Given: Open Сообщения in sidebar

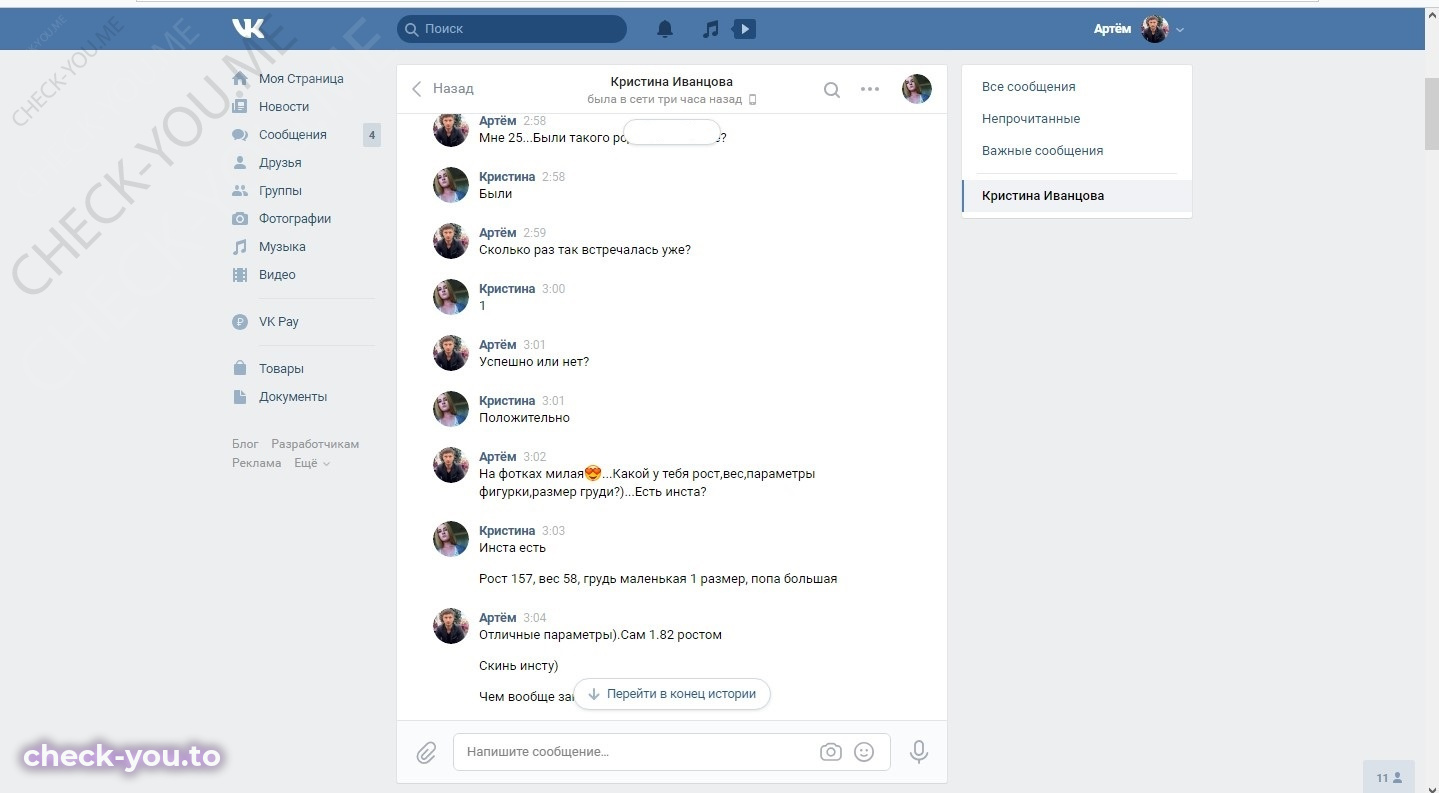Looking at the screenshot, I should pos(293,135).
